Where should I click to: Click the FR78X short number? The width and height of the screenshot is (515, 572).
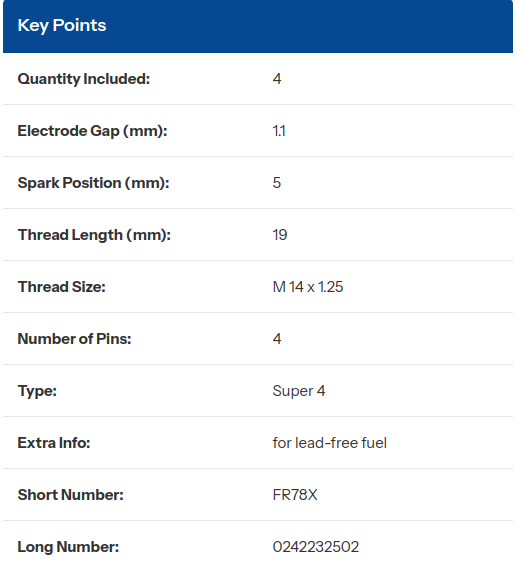pos(295,495)
